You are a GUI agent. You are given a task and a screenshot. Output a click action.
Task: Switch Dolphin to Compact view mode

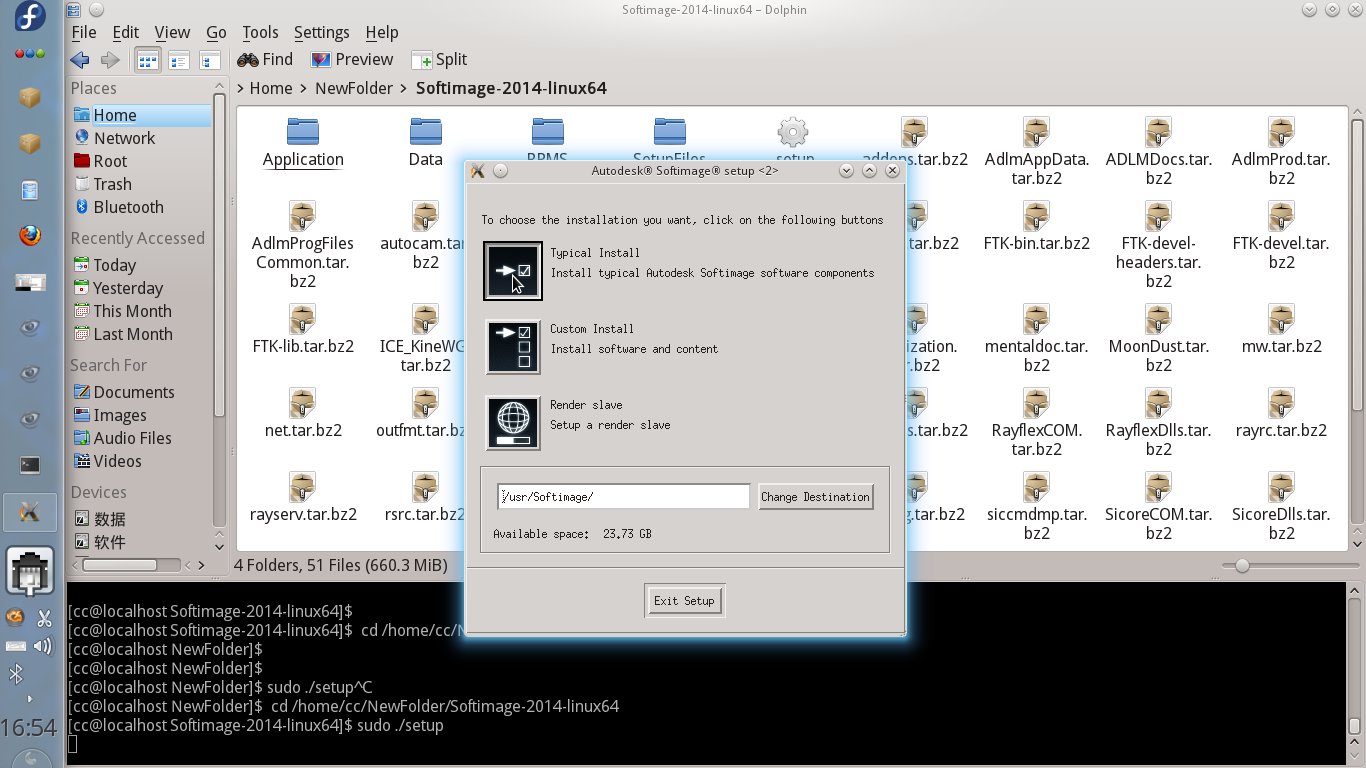click(x=179, y=60)
